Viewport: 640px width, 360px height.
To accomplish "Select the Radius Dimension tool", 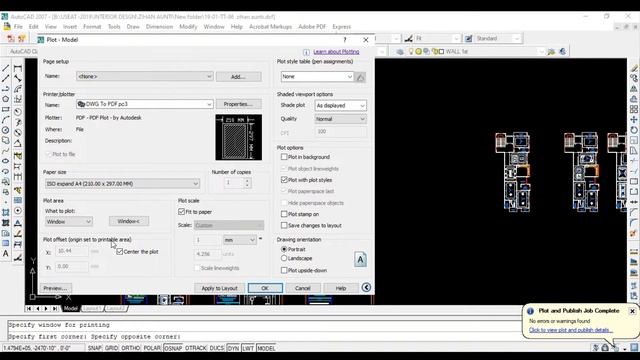I will pyautogui.click(x=18, y=111).
